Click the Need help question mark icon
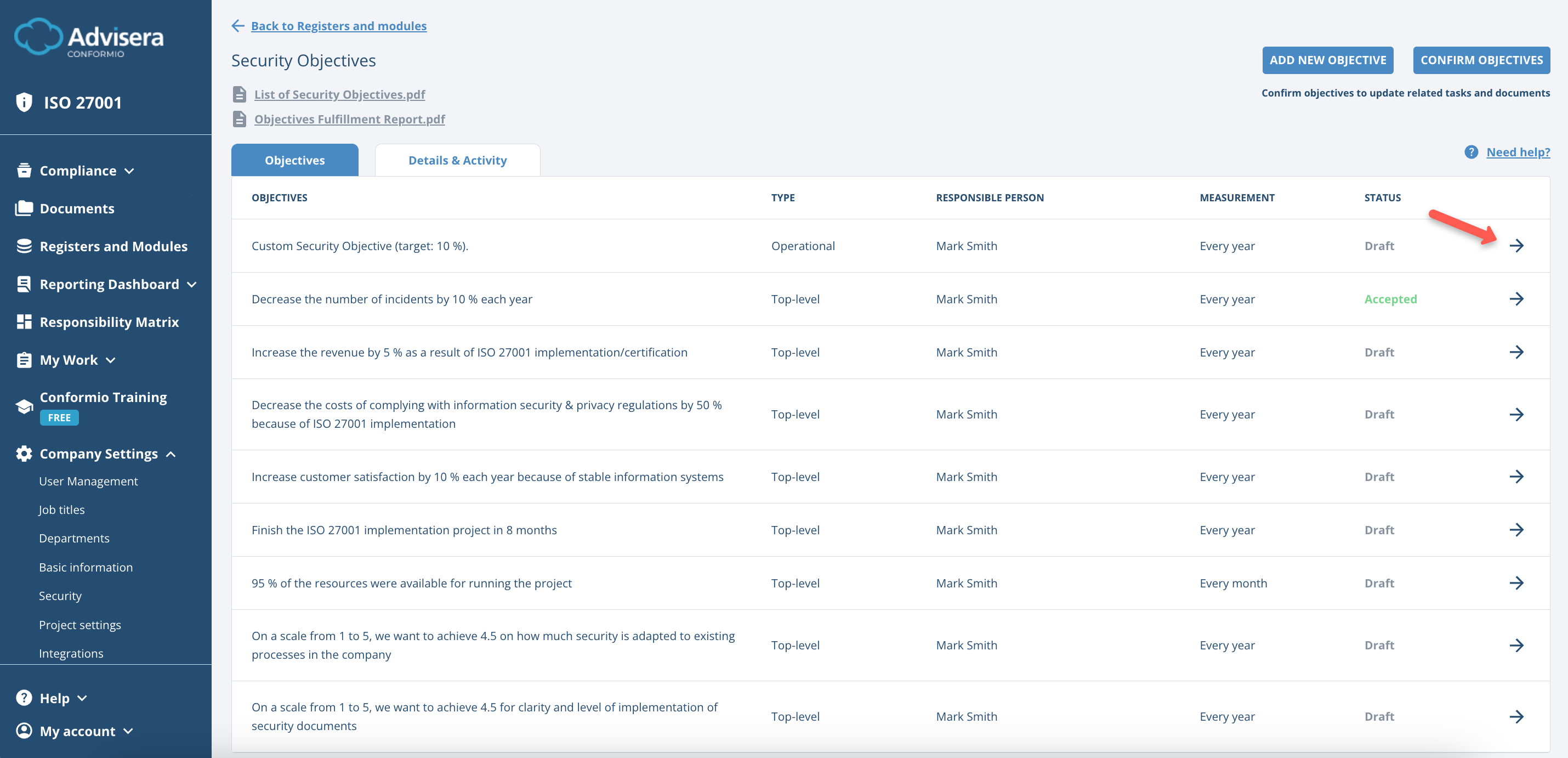The image size is (1568, 758). point(1473,152)
